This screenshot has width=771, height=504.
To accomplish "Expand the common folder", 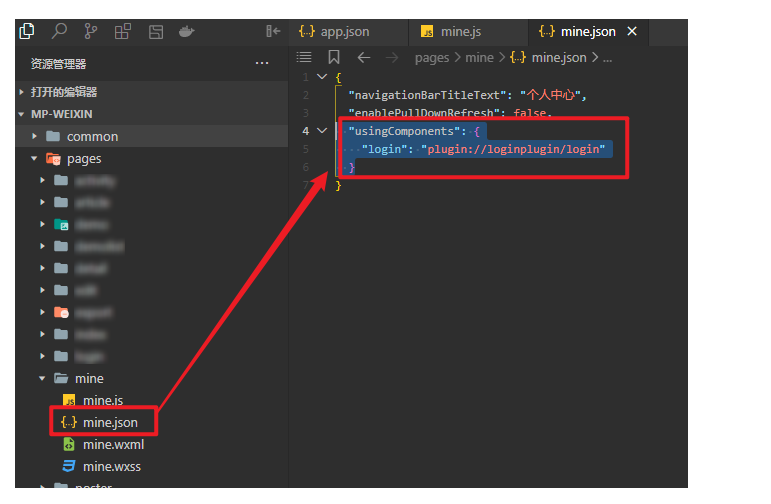I will click(152, 136).
